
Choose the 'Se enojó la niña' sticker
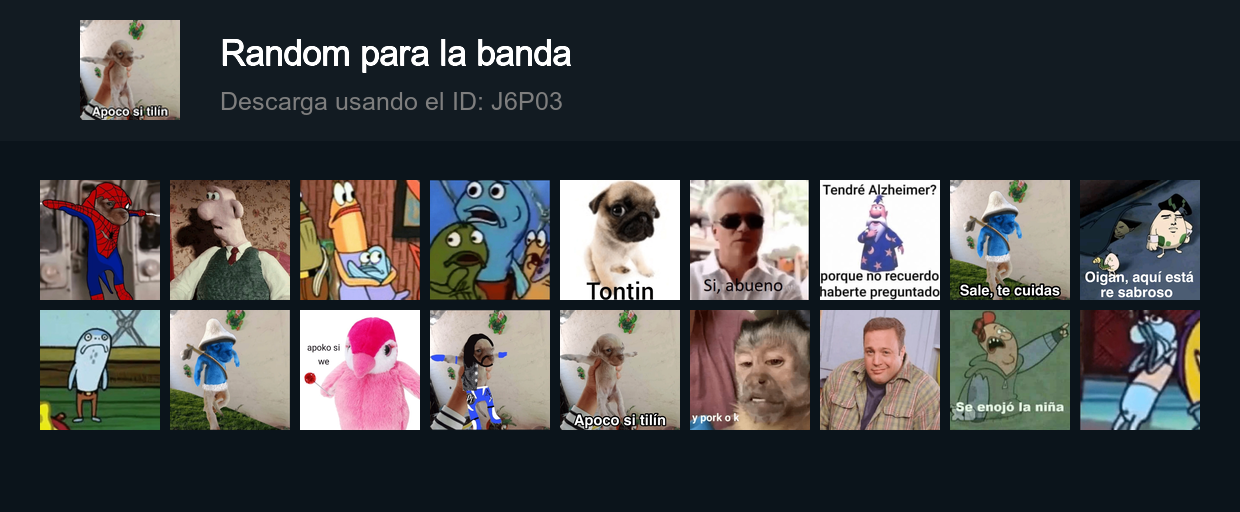[x=1010, y=370]
